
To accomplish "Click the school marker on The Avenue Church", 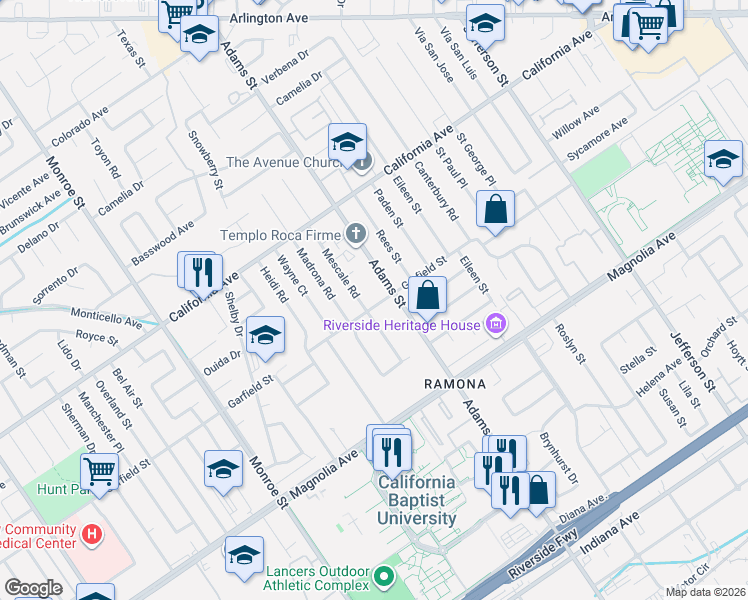I will (x=347, y=143).
